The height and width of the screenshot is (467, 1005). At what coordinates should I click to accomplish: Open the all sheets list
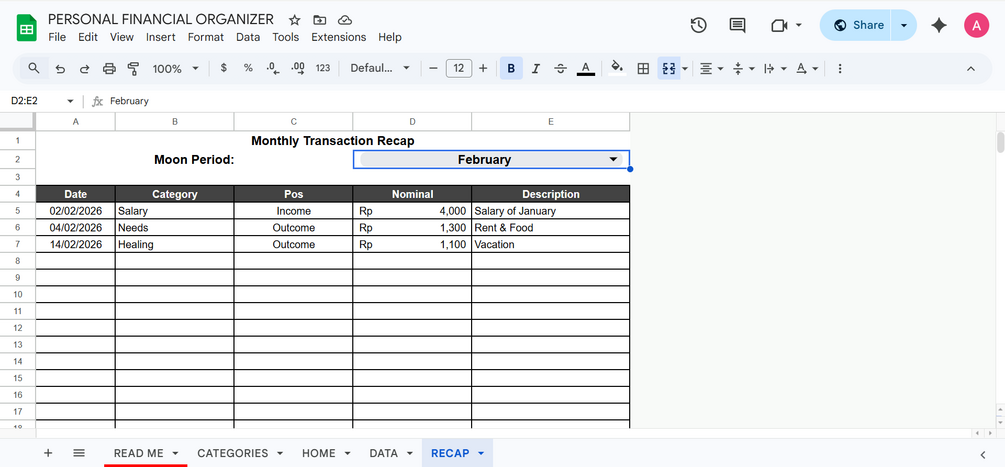pyautogui.click(x=79, y=453)
